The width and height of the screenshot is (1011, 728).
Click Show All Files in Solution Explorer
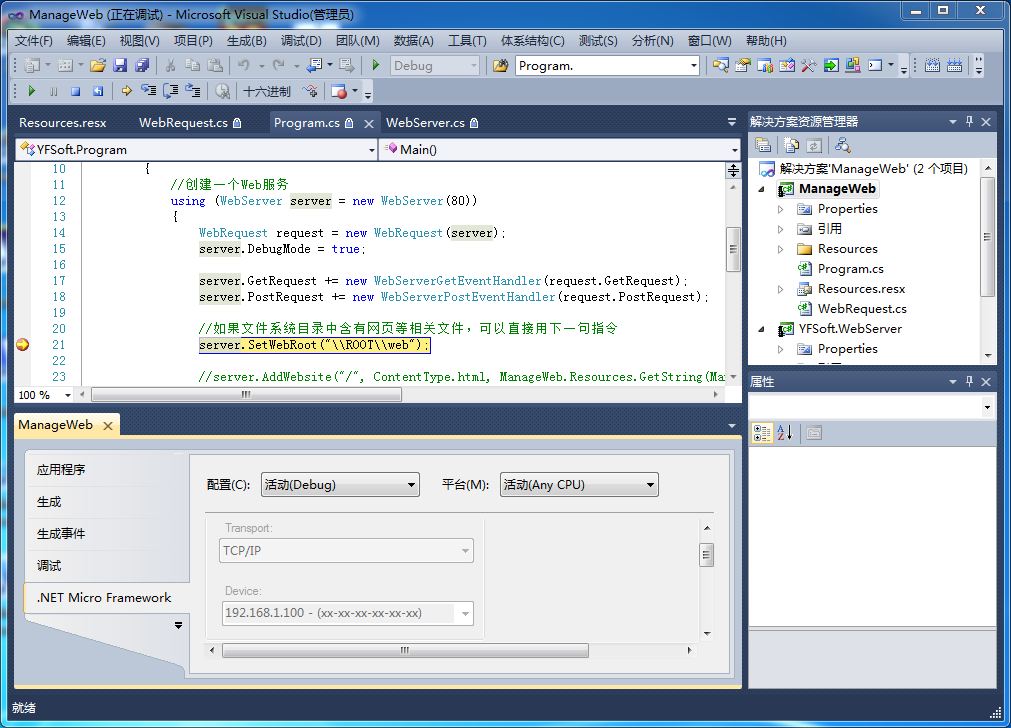click(x=792, y=146)
